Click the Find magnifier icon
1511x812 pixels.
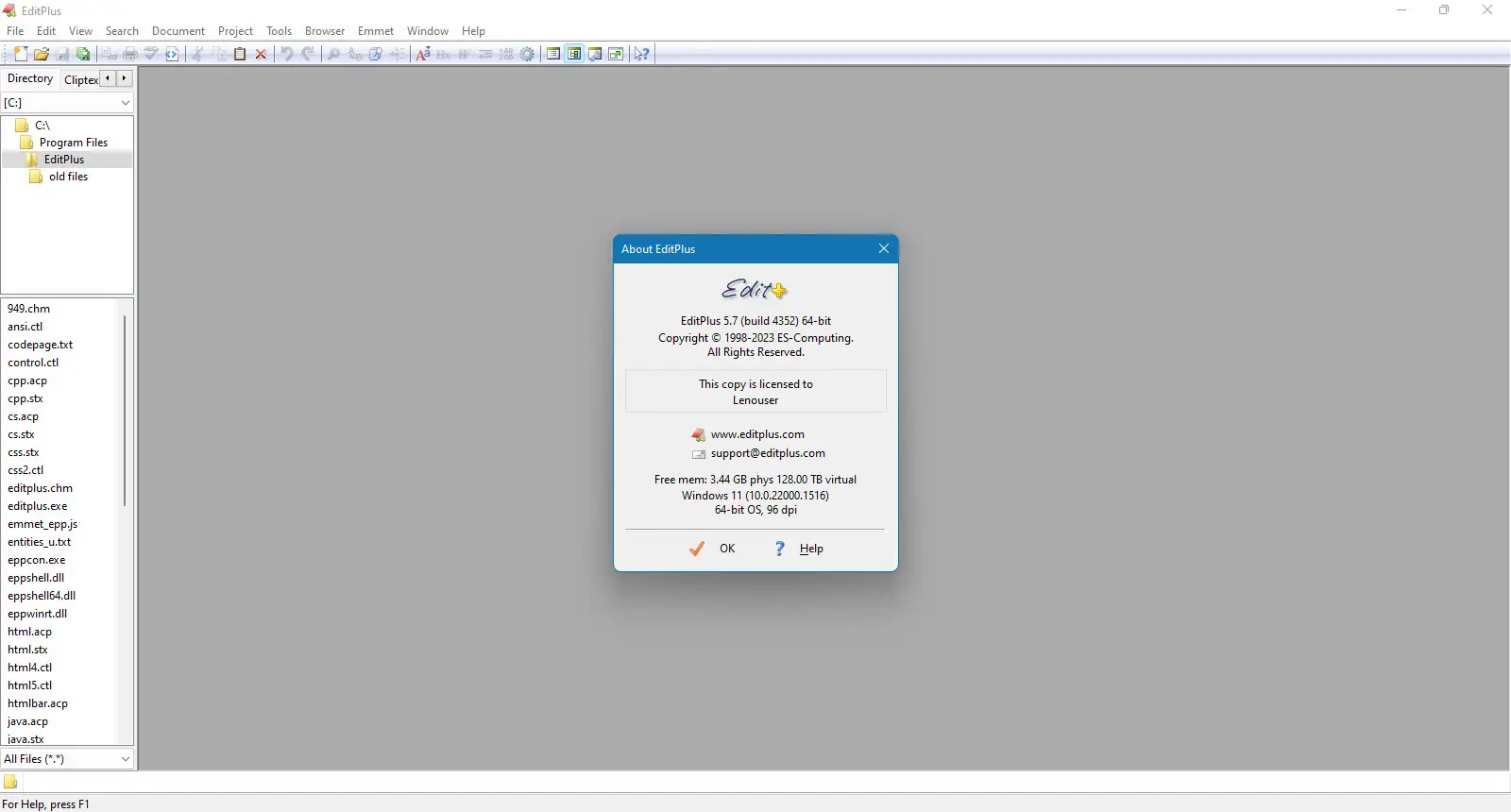pyautogui.click(x=334, y=54)
